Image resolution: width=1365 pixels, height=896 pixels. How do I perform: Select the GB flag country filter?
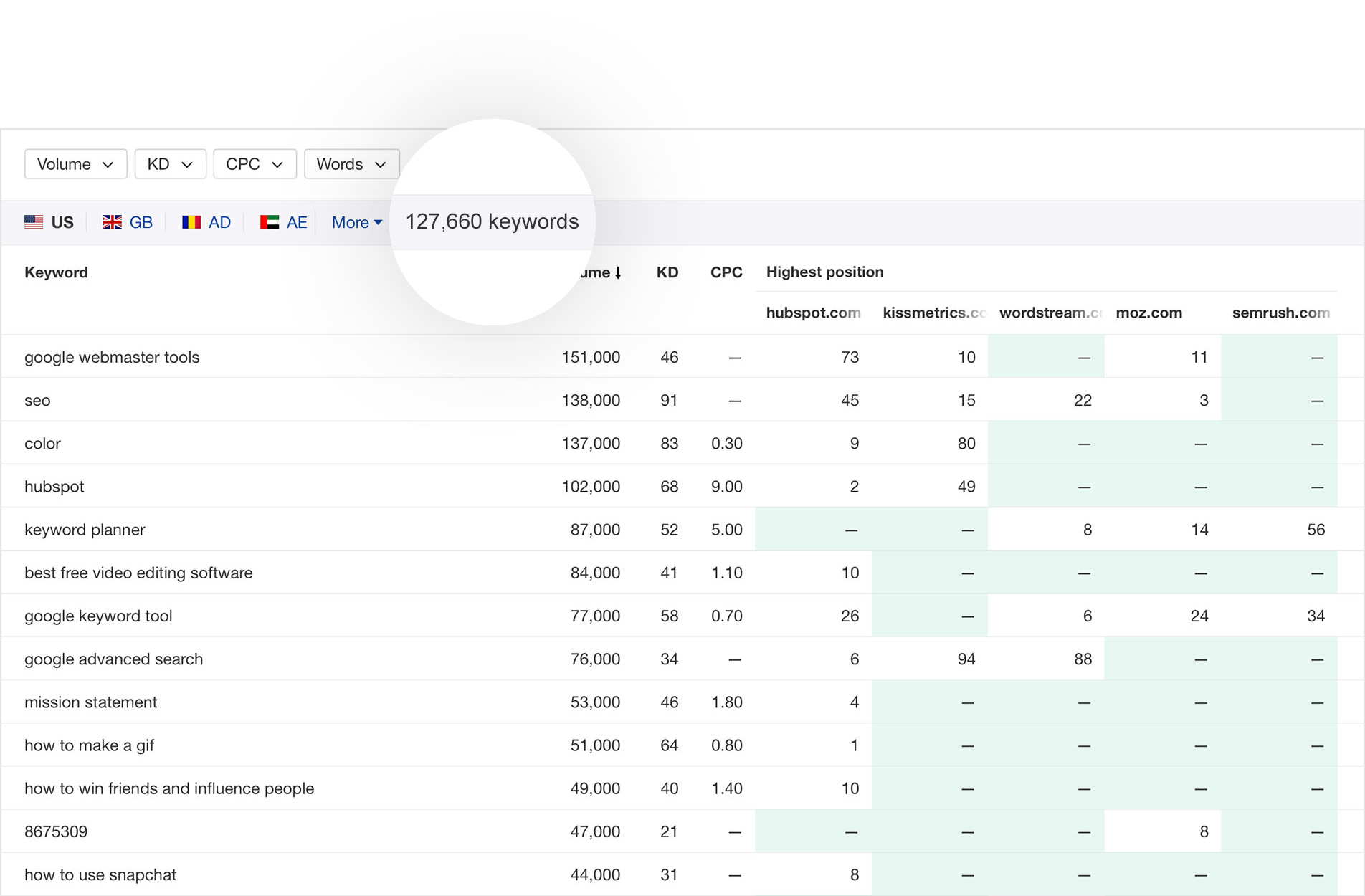point(128,222)
